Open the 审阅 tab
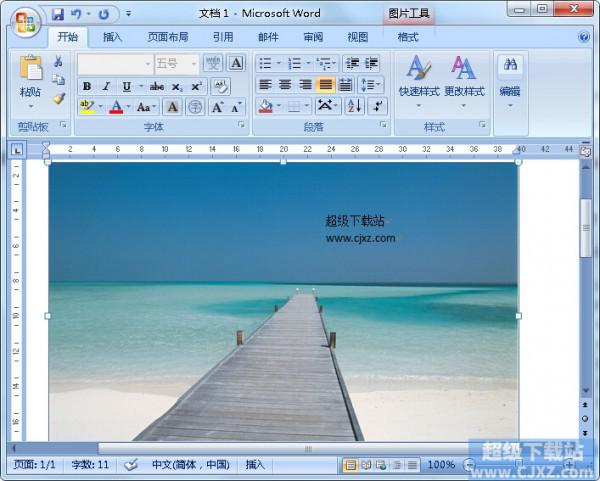Image resolution: width=600 pixels, height=481 pixels. pyautogui.click(x=313, y=37)
